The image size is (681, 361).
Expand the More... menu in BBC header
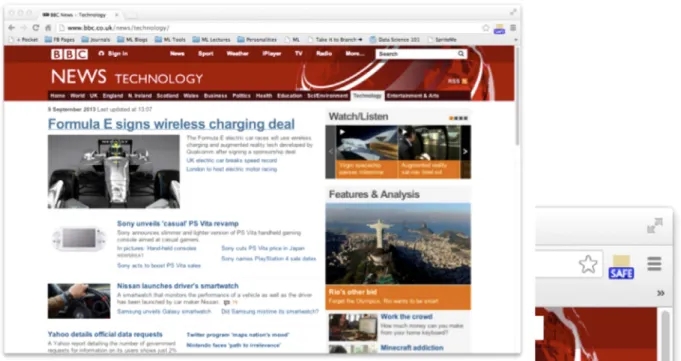(355, 53)
